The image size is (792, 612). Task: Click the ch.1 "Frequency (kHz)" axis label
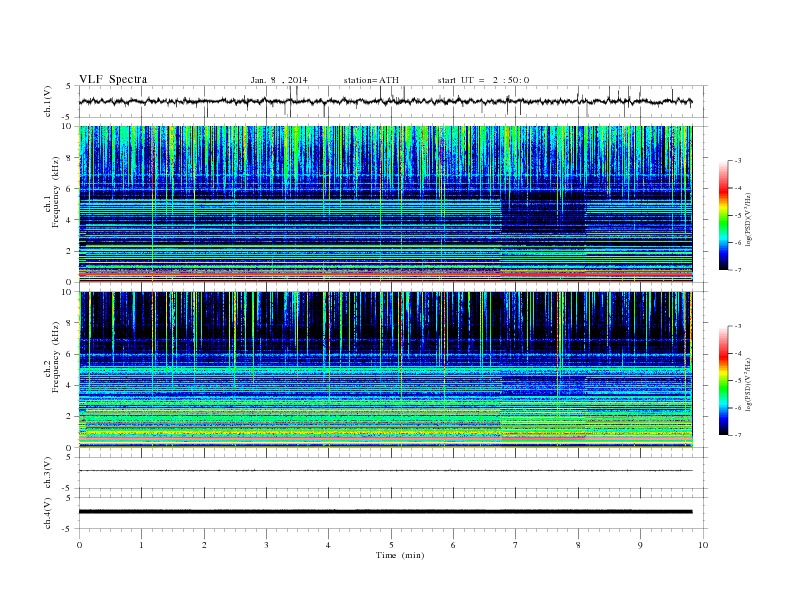55,192
